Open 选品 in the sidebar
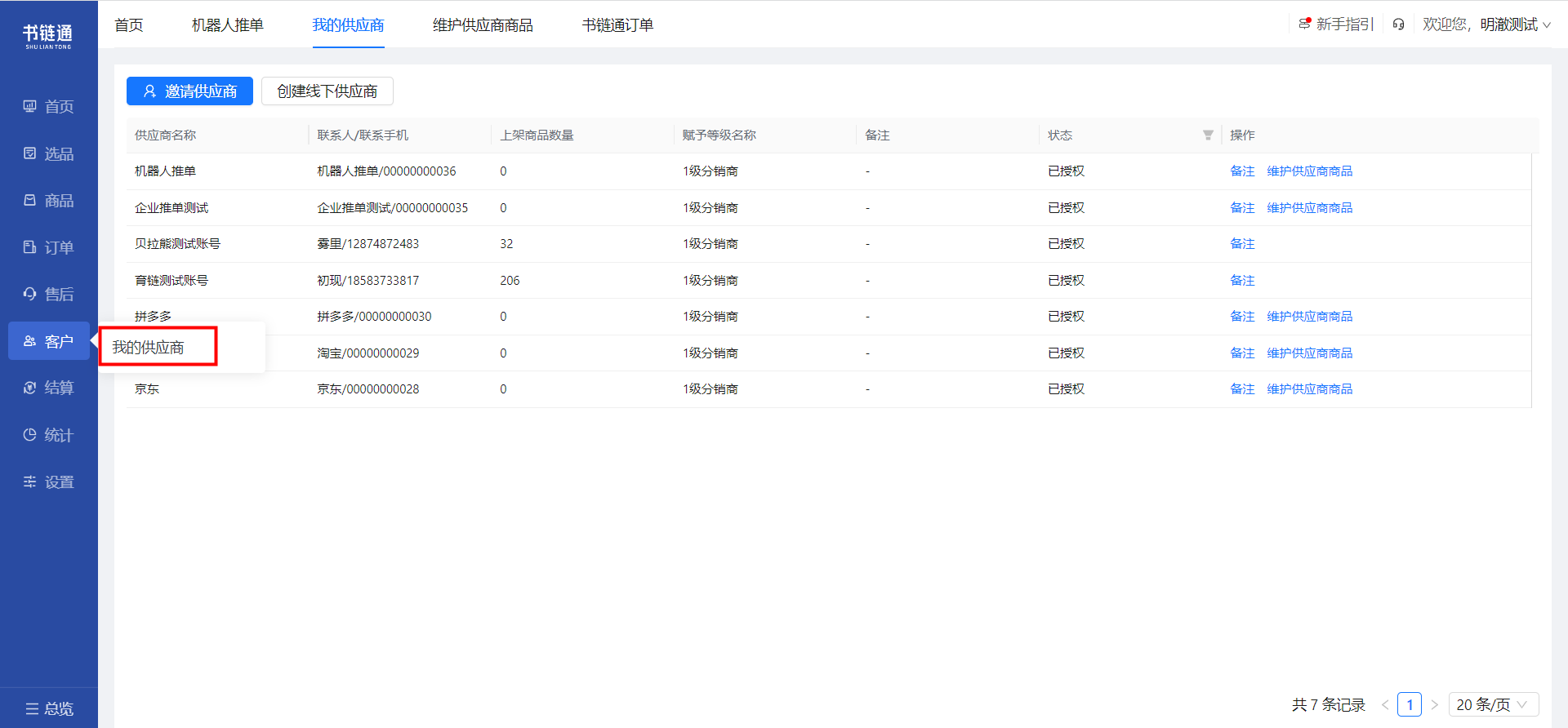The image size is (1568, 728). click(x=49, y=153)
